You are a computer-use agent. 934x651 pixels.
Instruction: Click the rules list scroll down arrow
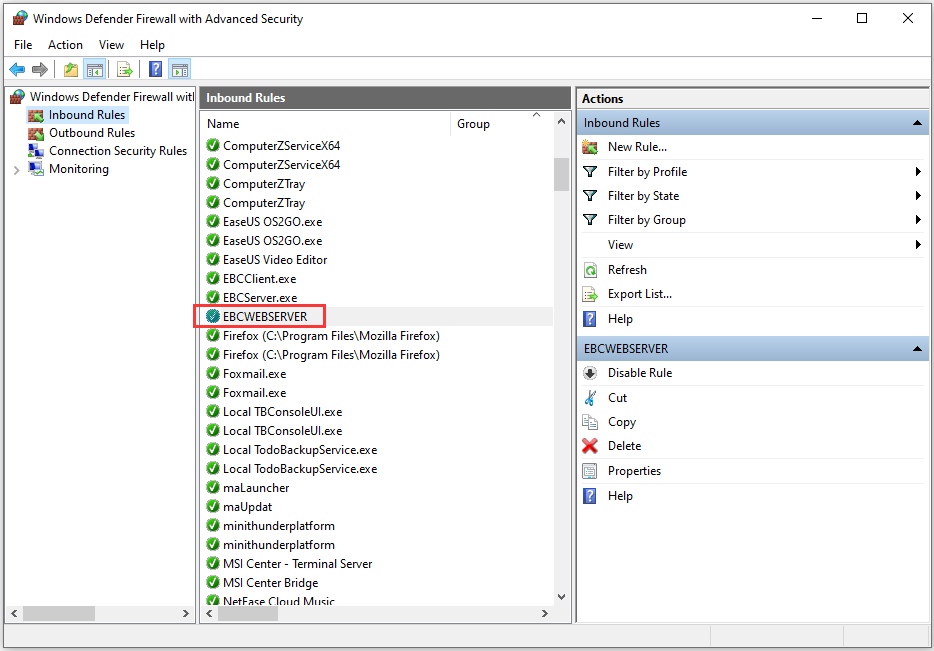pos(561,597)
